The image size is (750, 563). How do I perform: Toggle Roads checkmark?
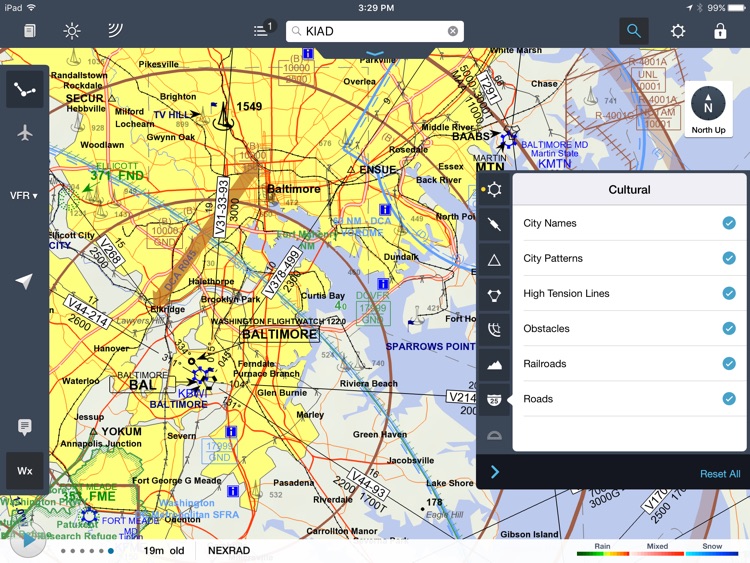(729, 398)
